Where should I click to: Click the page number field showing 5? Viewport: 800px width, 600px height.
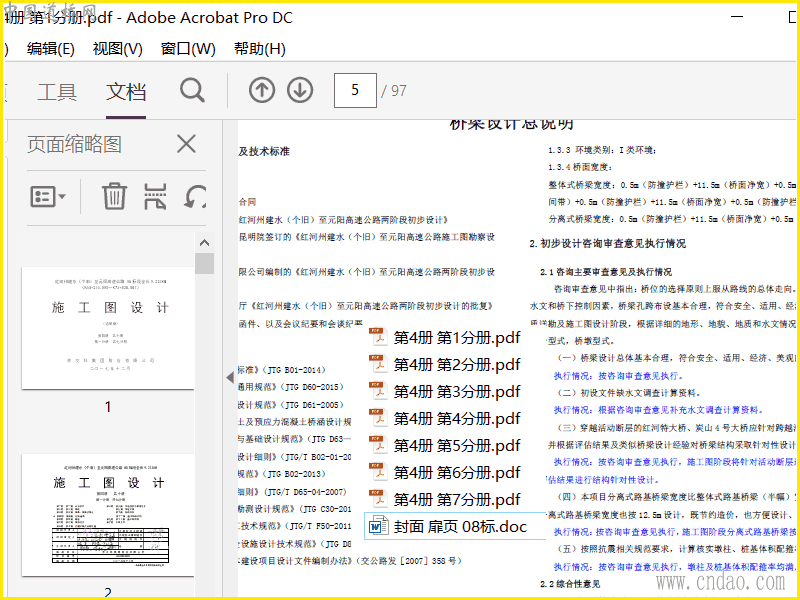(355, 90)
